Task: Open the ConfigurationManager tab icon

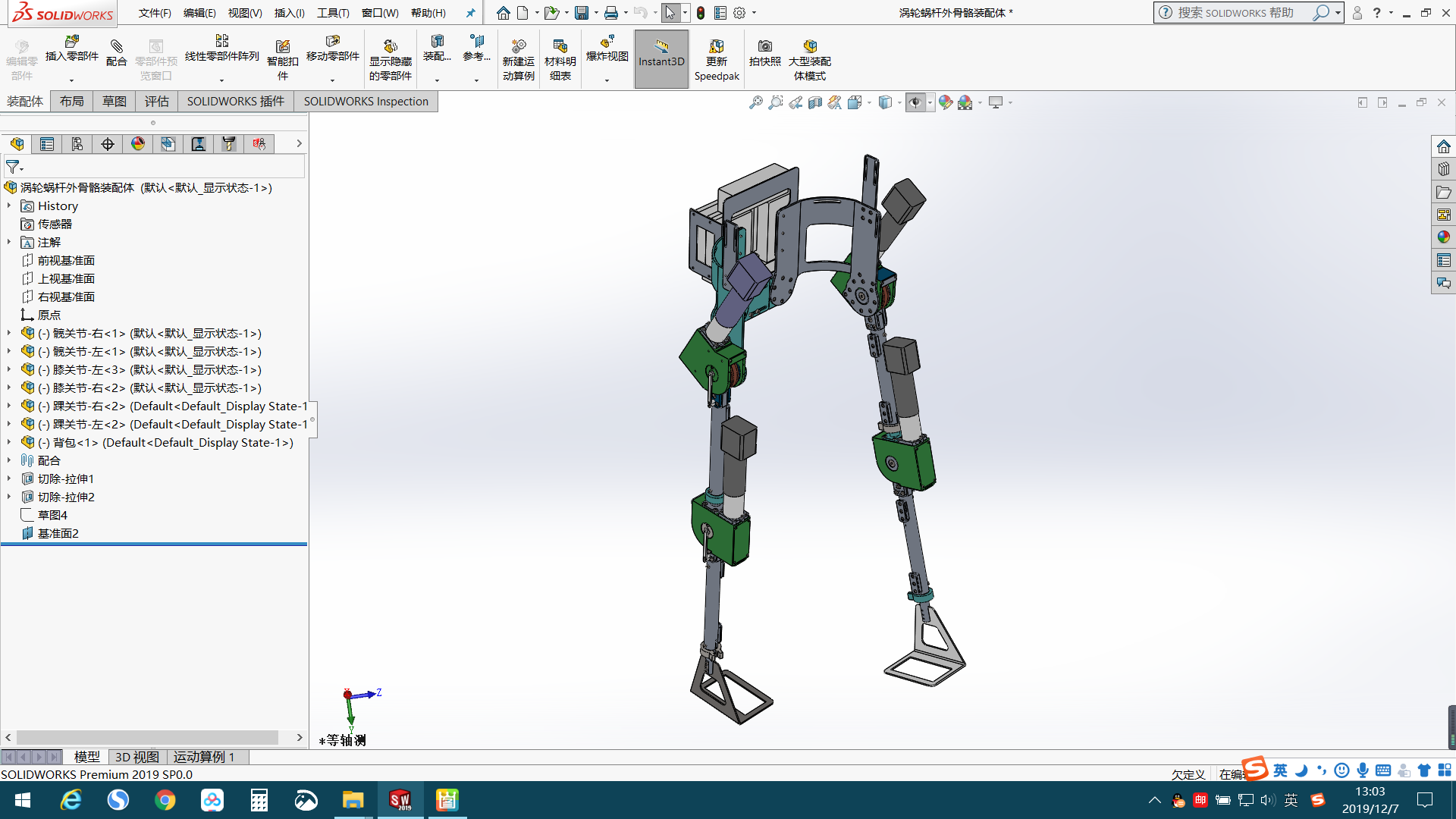Action: coord(77,144)
